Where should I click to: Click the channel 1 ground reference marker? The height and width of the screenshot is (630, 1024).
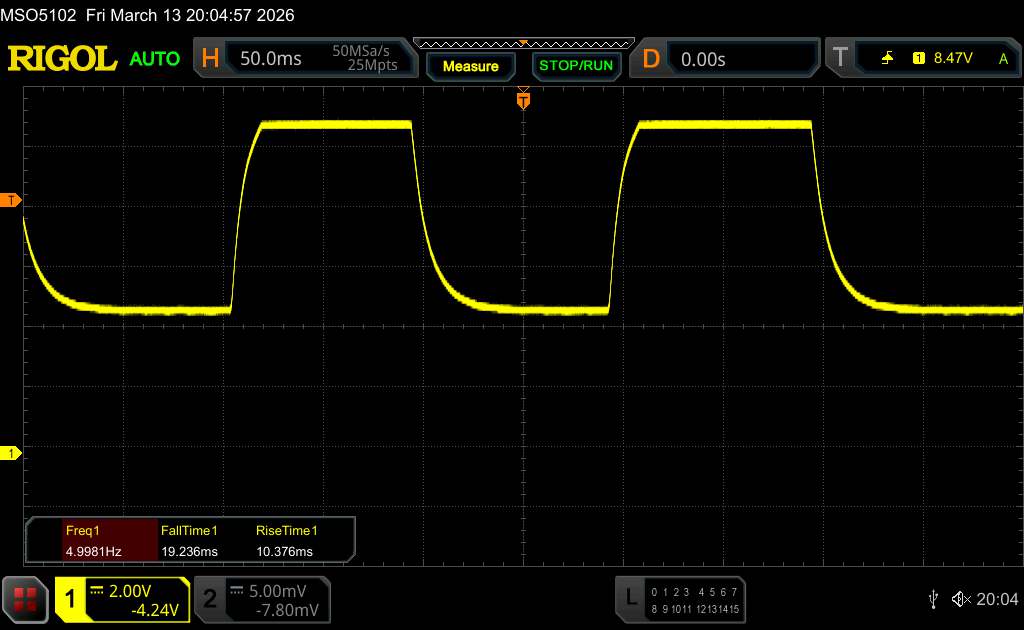coord(12,454)
